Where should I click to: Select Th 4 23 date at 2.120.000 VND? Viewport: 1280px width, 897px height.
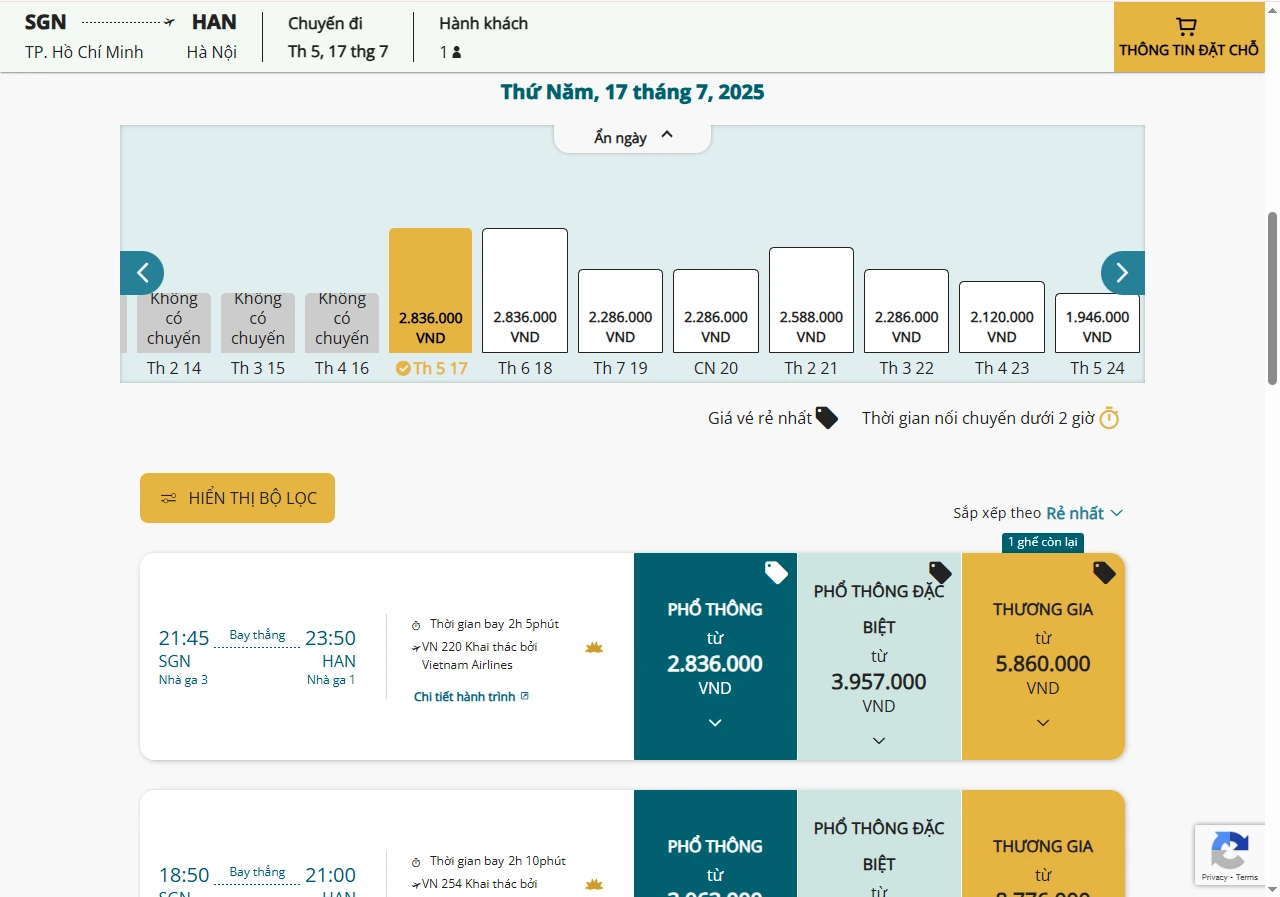click(x=1002, y=317)
